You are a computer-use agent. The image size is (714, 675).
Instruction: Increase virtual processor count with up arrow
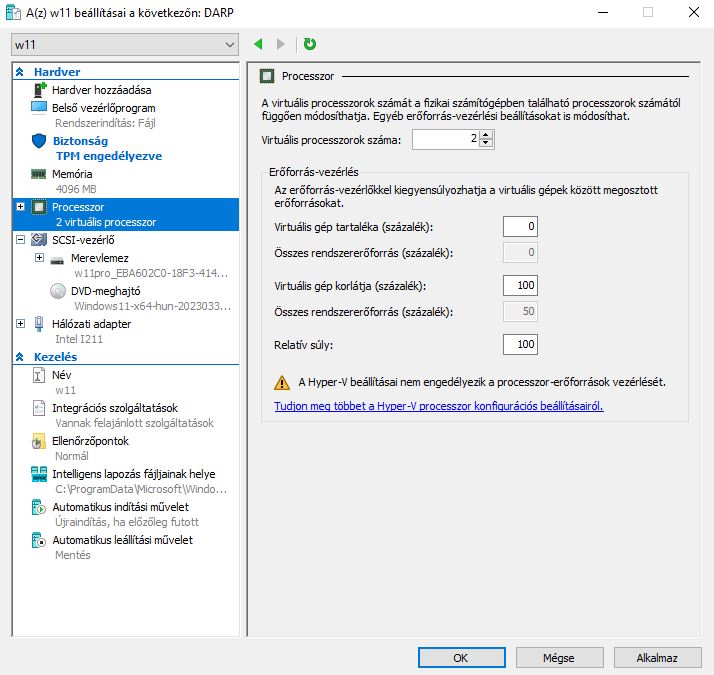click(x=486, y=136)
